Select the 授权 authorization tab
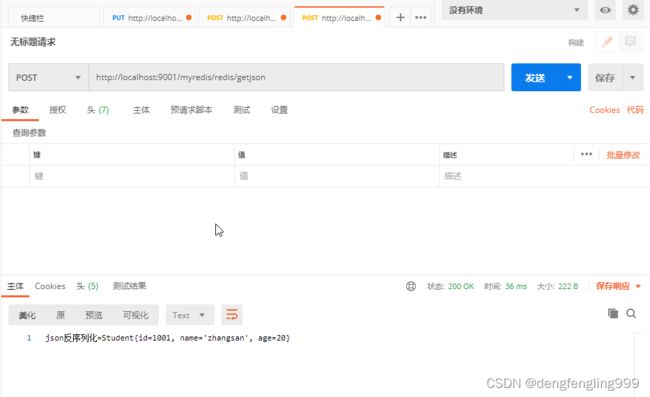Image resolution: width=650 pixels, height=397 pixels. tap(57, 110)
